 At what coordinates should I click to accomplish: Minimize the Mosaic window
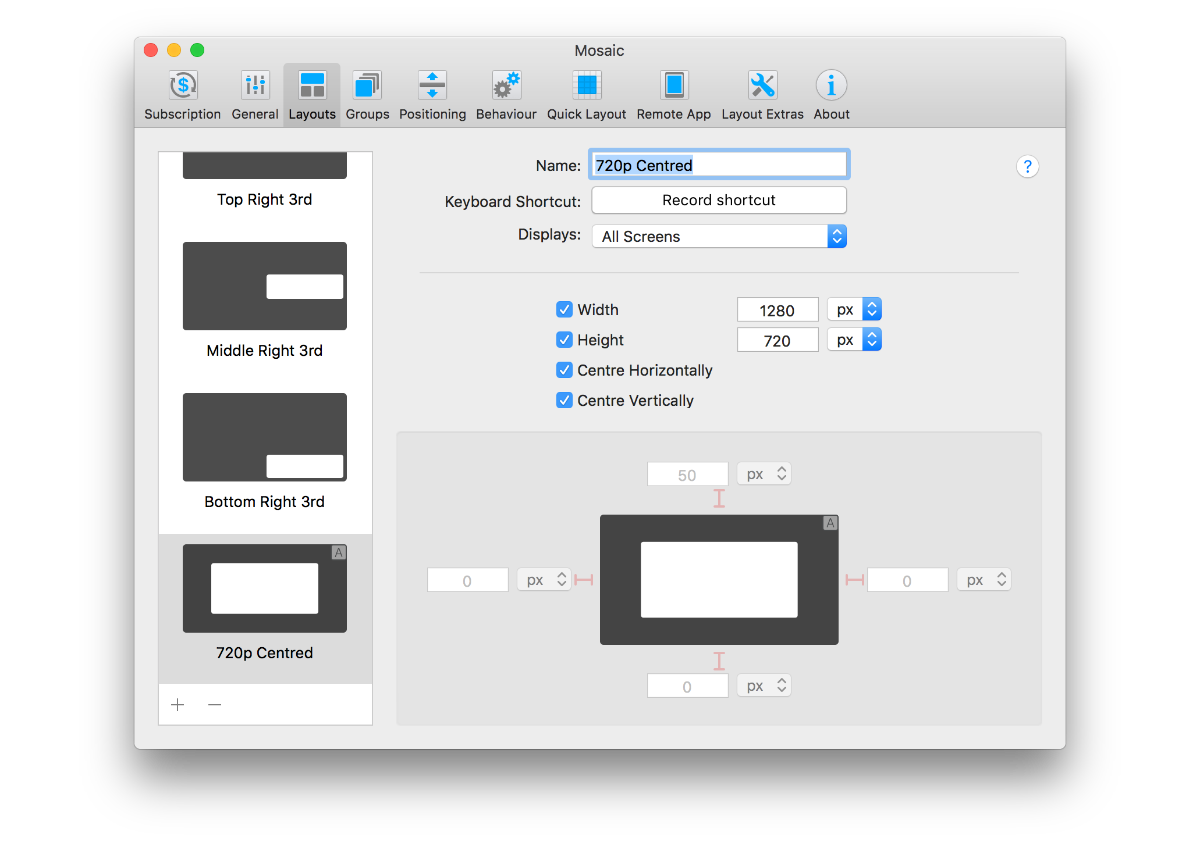coord(174,50)
